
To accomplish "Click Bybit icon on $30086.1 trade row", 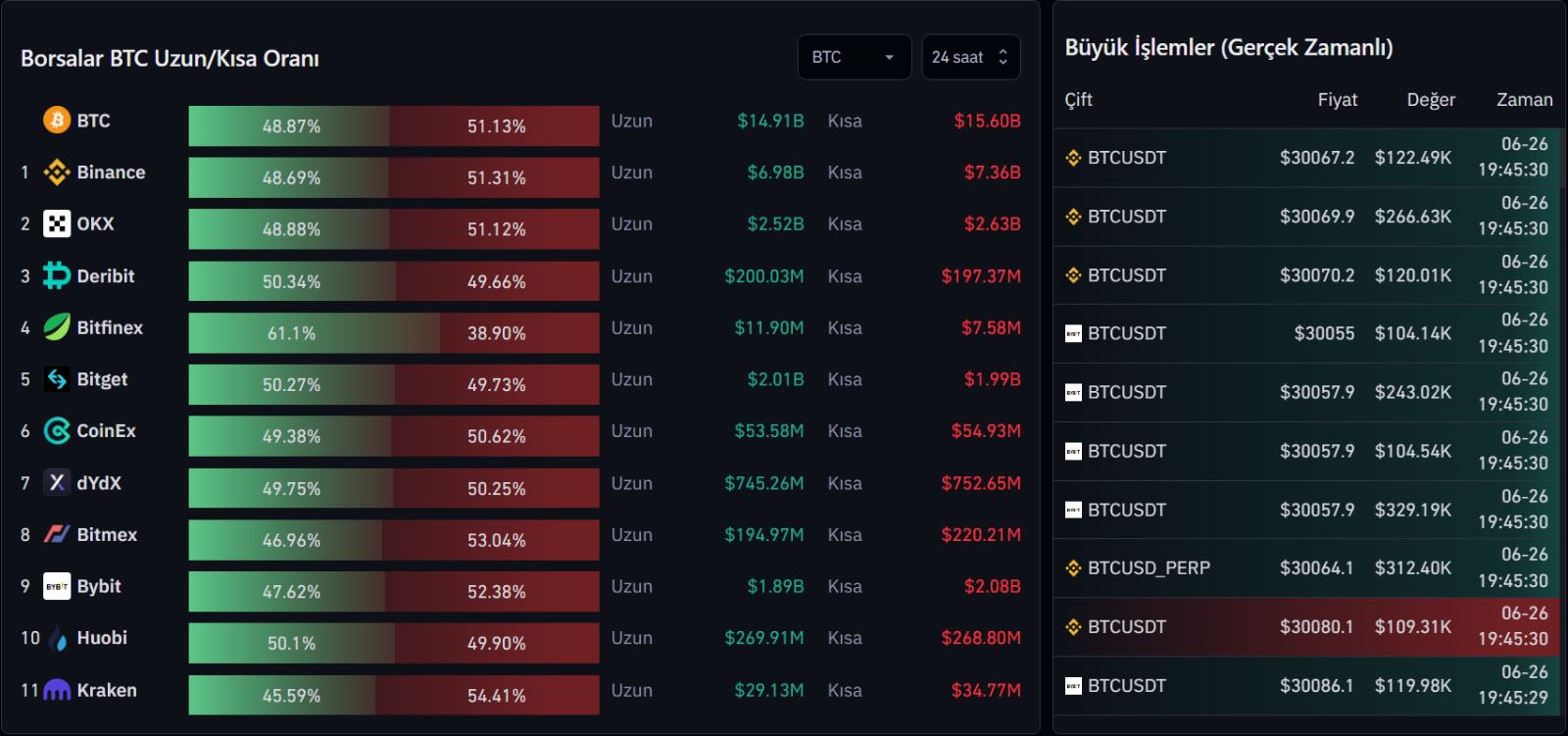I will 1073,686.
